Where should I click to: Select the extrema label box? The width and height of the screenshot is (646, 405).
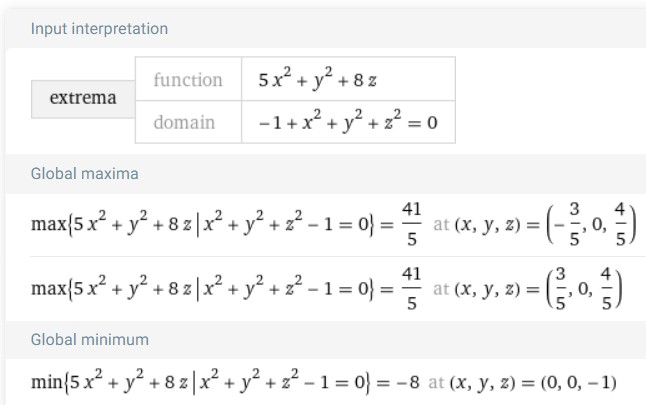pos(83,99)
